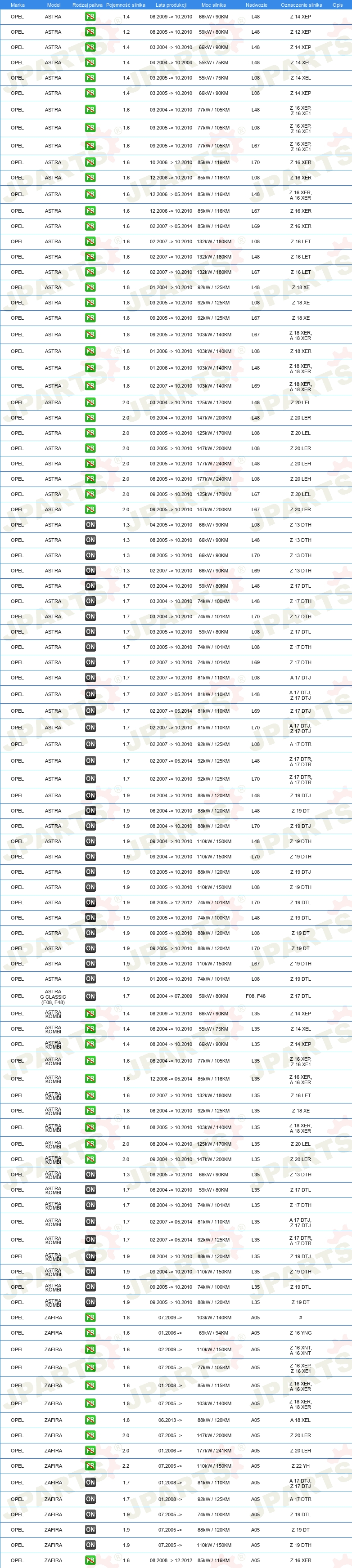The image size is (352, 1568).
Task: Click petrol icon in Z 18 XE L67 row
Action: pyautogui.click(x=90, y=318)
